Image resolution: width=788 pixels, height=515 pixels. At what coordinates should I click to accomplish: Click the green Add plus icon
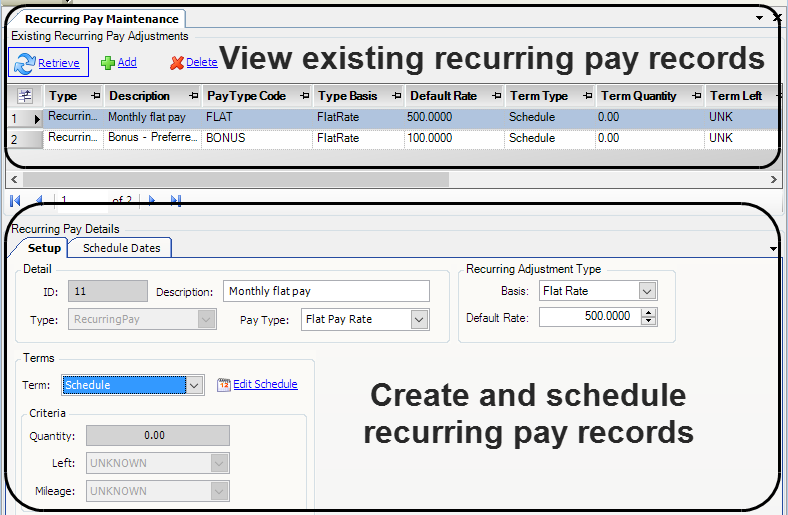[x=108, y=63]
